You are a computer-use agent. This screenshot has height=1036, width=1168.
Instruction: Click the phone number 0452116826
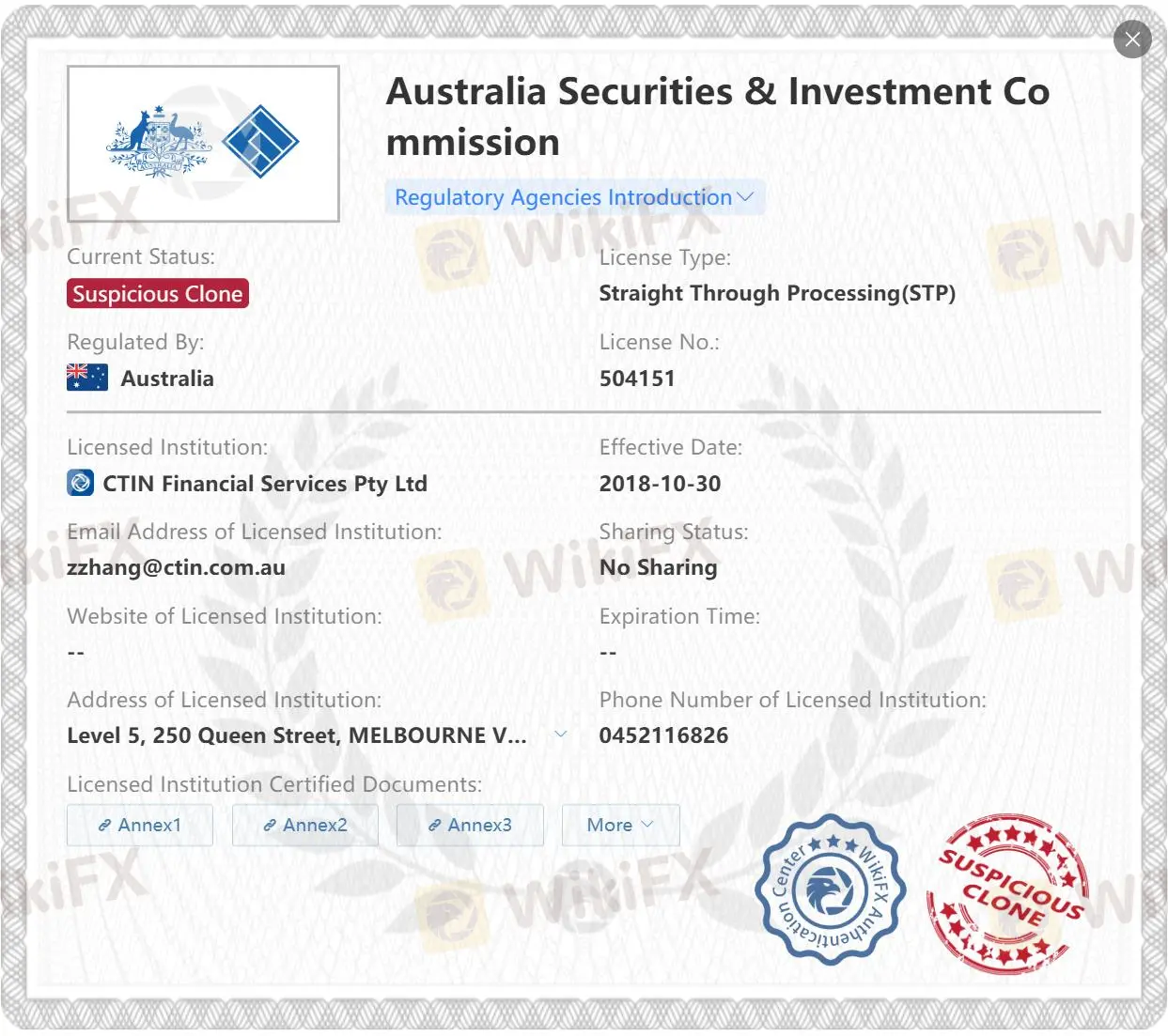pos(663,735)
